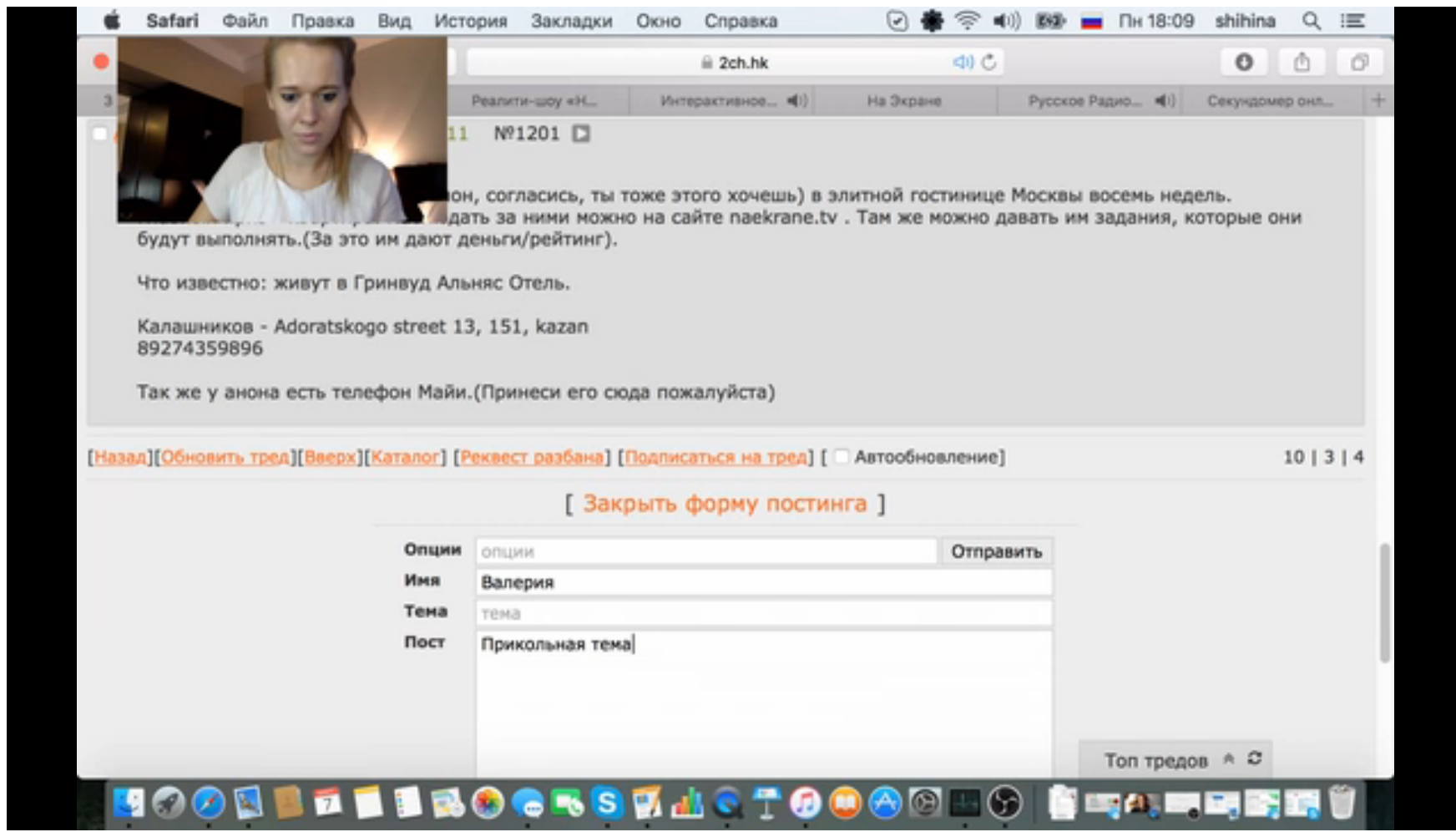
Task: Mute audio via address bar speaker icon
Action: 963,62
